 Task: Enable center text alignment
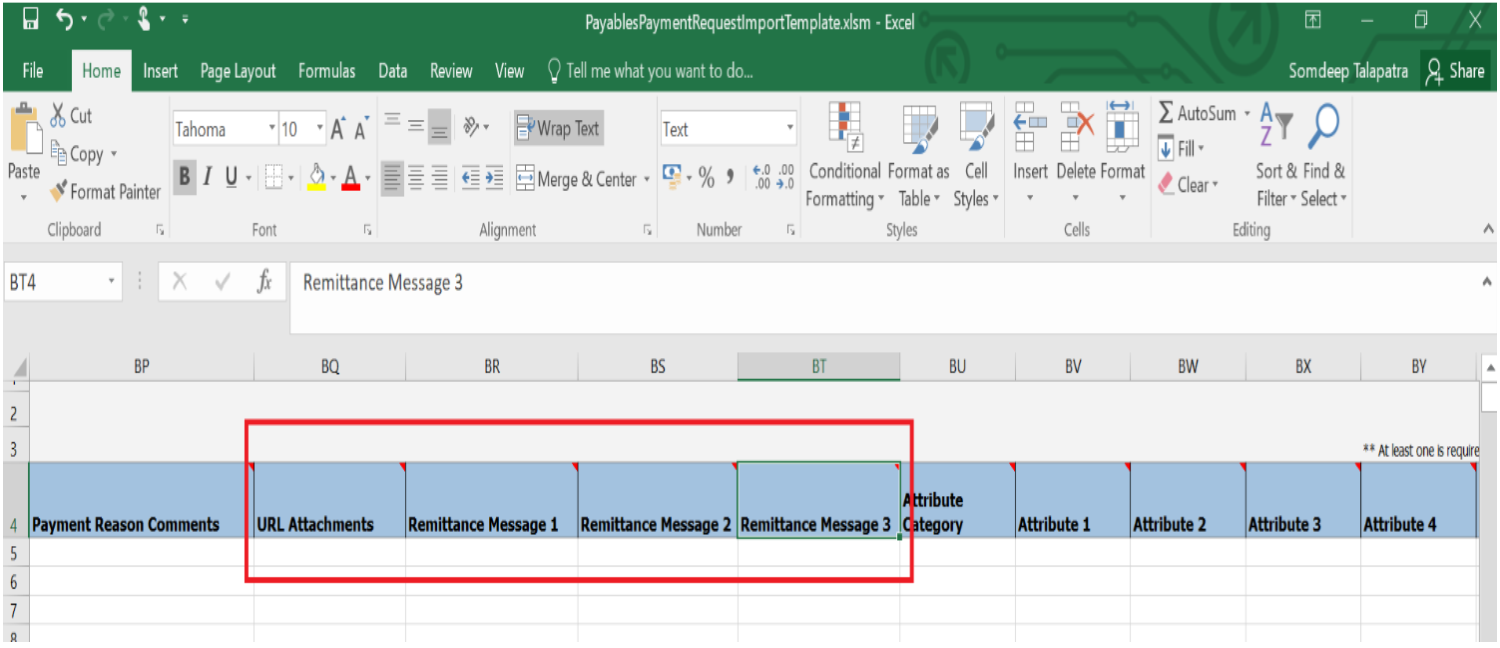(x=416, y=177)
